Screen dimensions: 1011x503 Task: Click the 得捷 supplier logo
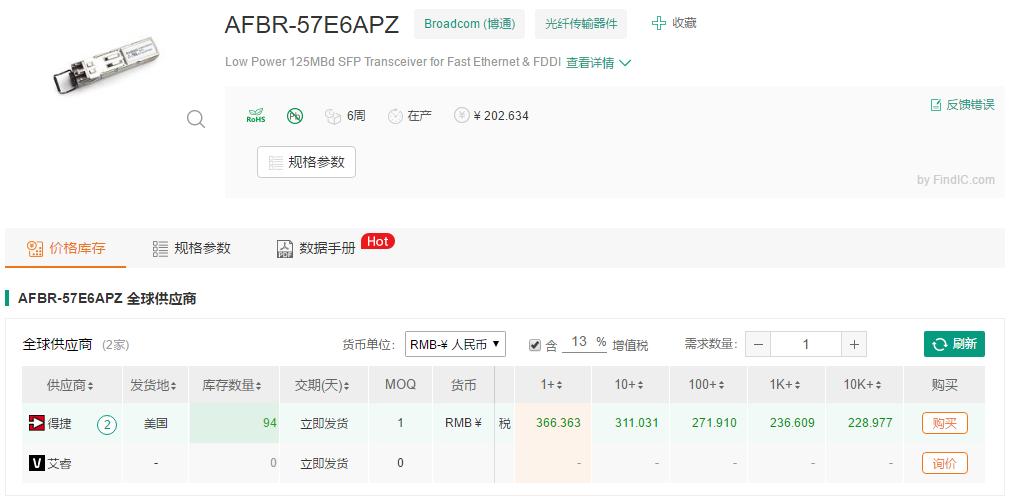(37, 423)
